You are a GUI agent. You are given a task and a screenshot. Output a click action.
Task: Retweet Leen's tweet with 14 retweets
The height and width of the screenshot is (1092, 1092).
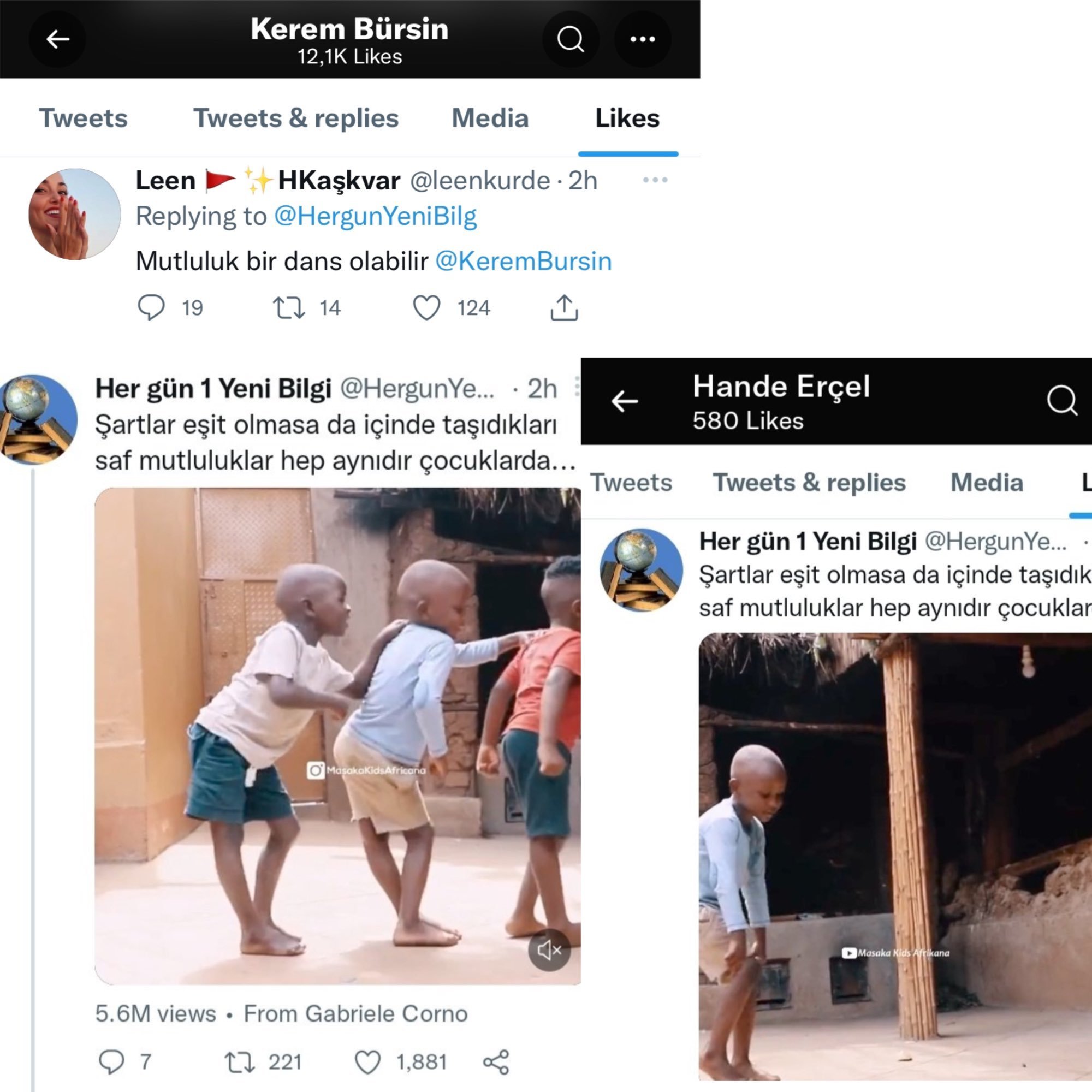(289, 308)
